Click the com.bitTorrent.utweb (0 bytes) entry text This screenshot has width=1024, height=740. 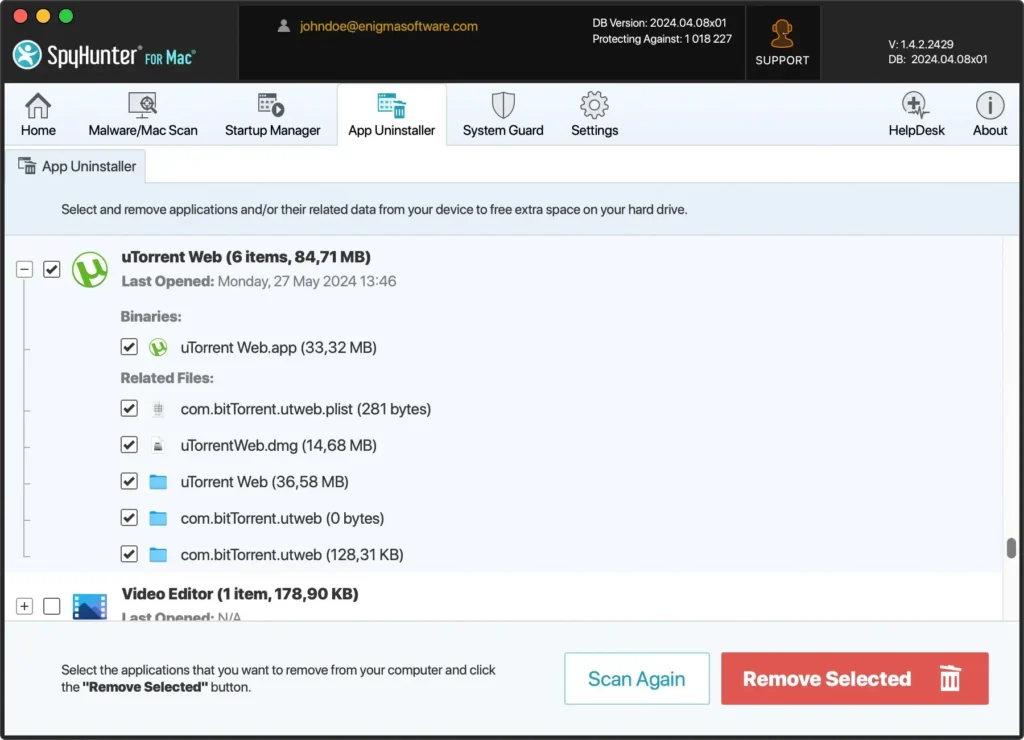point(282,519)
